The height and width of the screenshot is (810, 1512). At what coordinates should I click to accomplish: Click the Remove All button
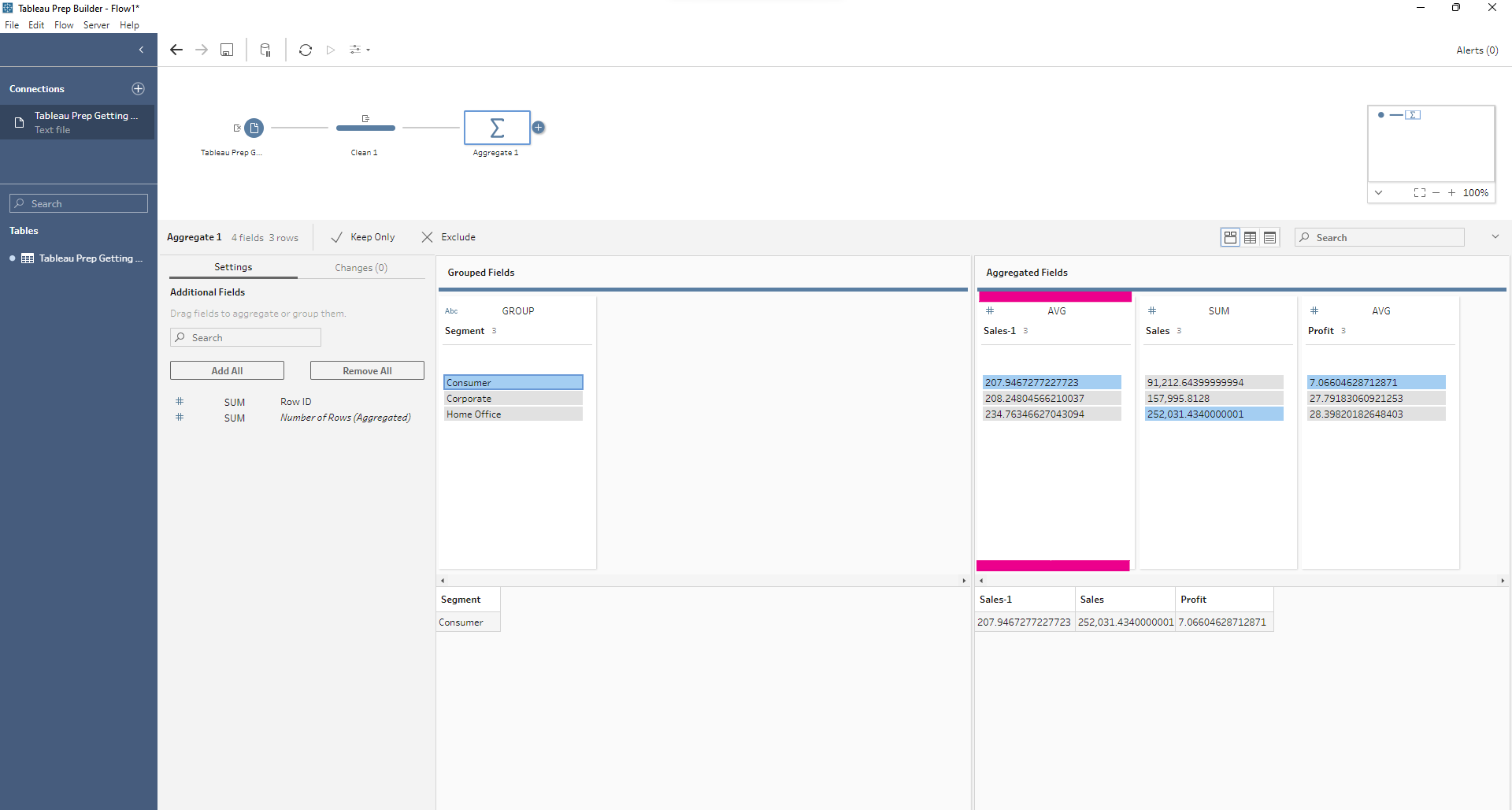coord(367,370)
